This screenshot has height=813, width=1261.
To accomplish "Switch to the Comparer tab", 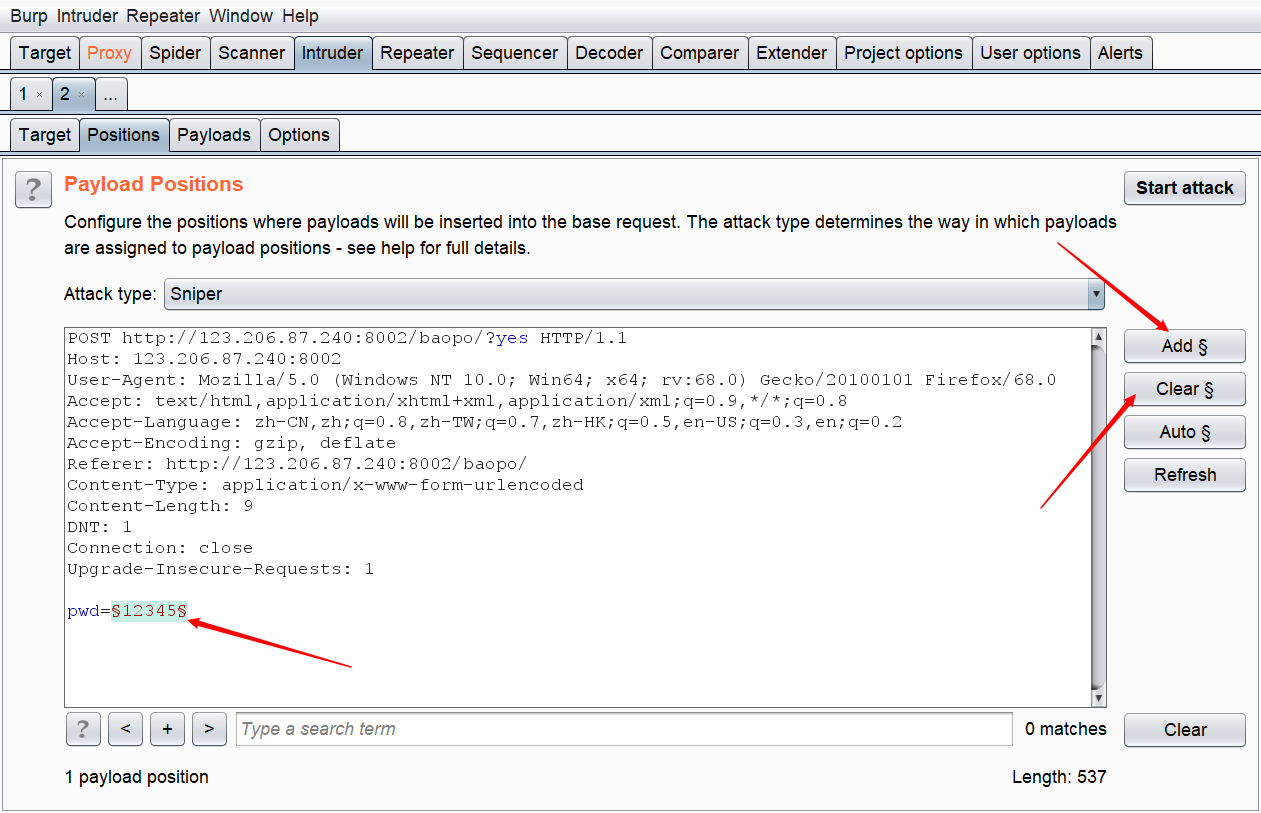I will point(700,53).
